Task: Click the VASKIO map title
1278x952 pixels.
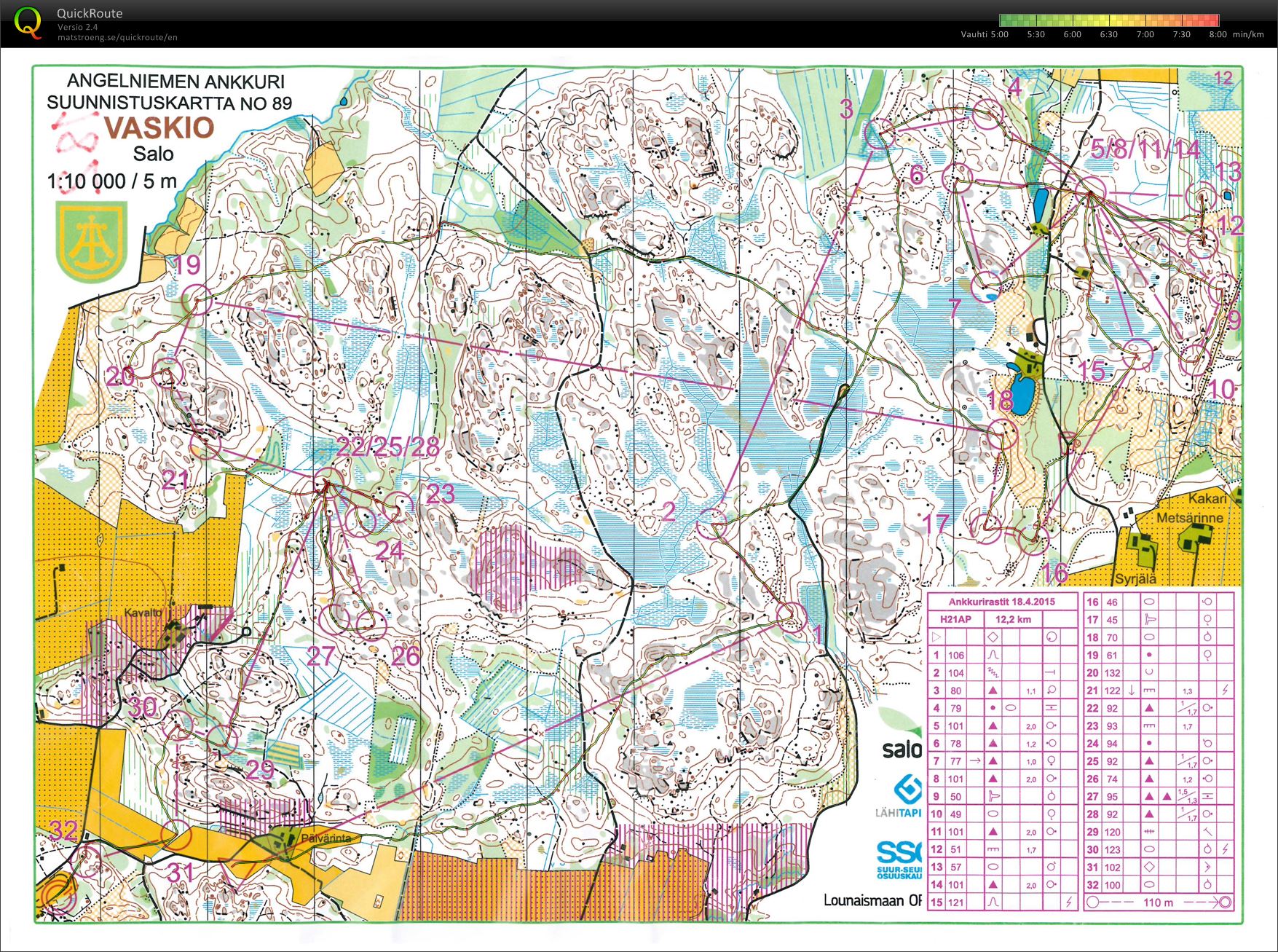Action: [x=159, y=127]
